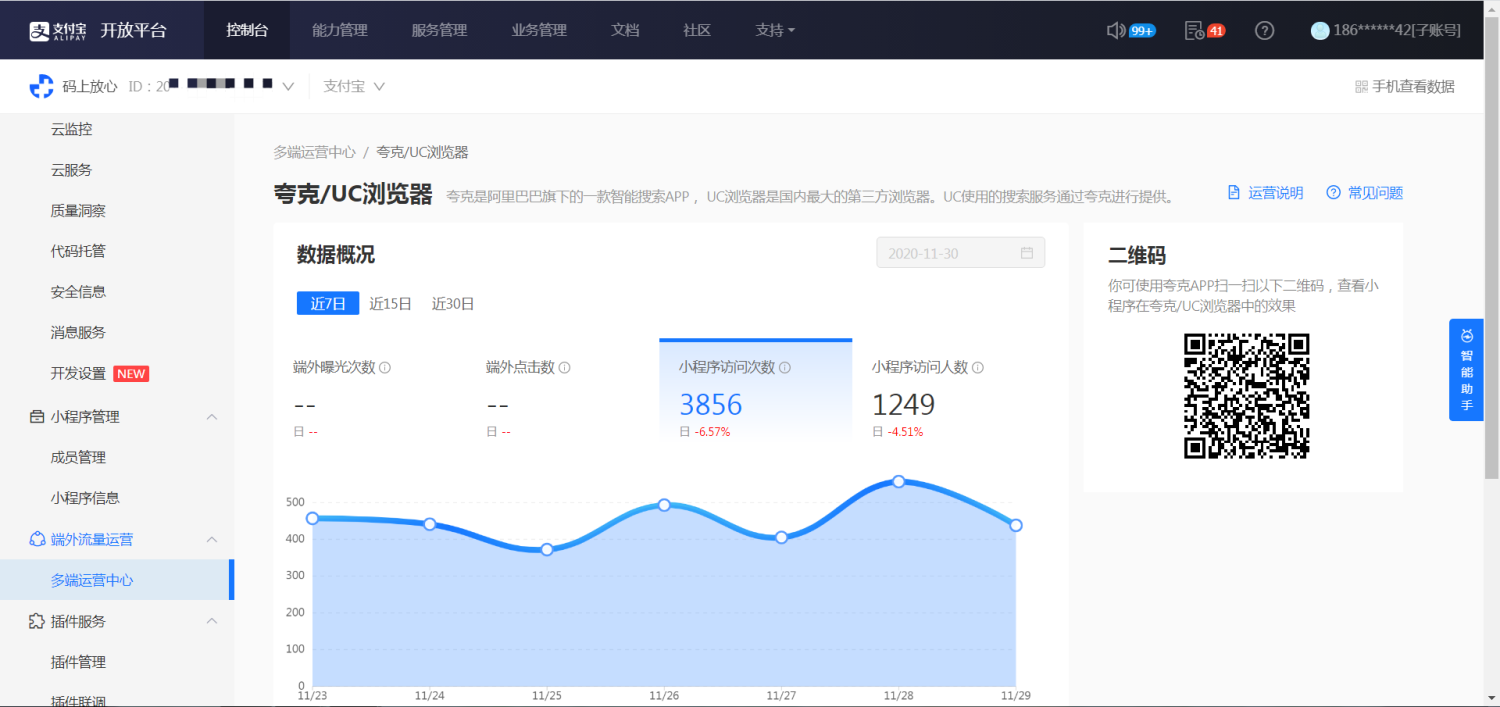Select the 小程序访问次数 metric card

pos(756,390)
